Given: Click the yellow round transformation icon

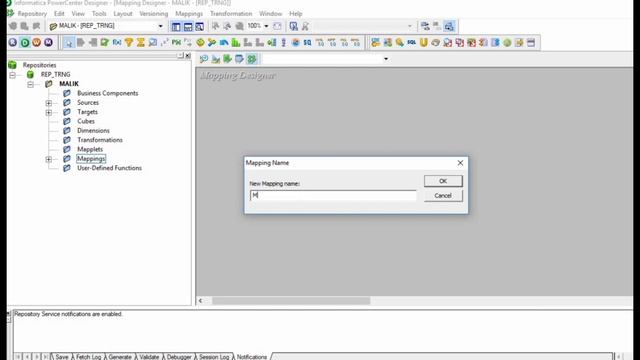Looking at the screenshot, I should [200, 42].
